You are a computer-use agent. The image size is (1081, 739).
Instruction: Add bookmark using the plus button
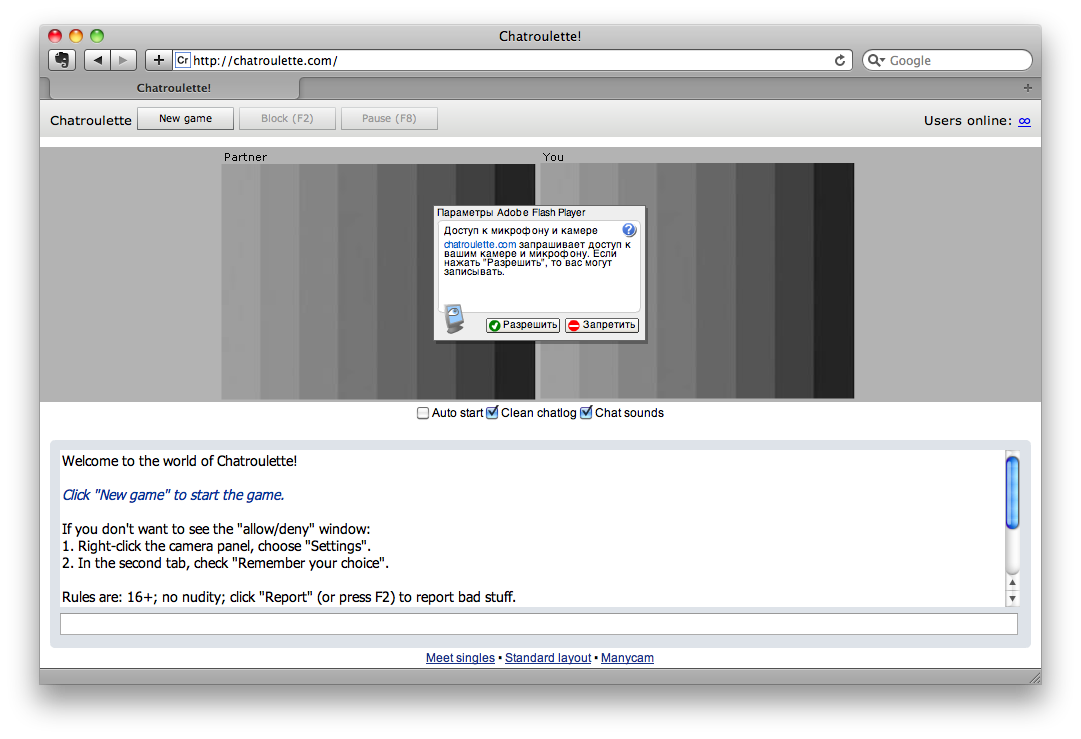click(159, 60)
